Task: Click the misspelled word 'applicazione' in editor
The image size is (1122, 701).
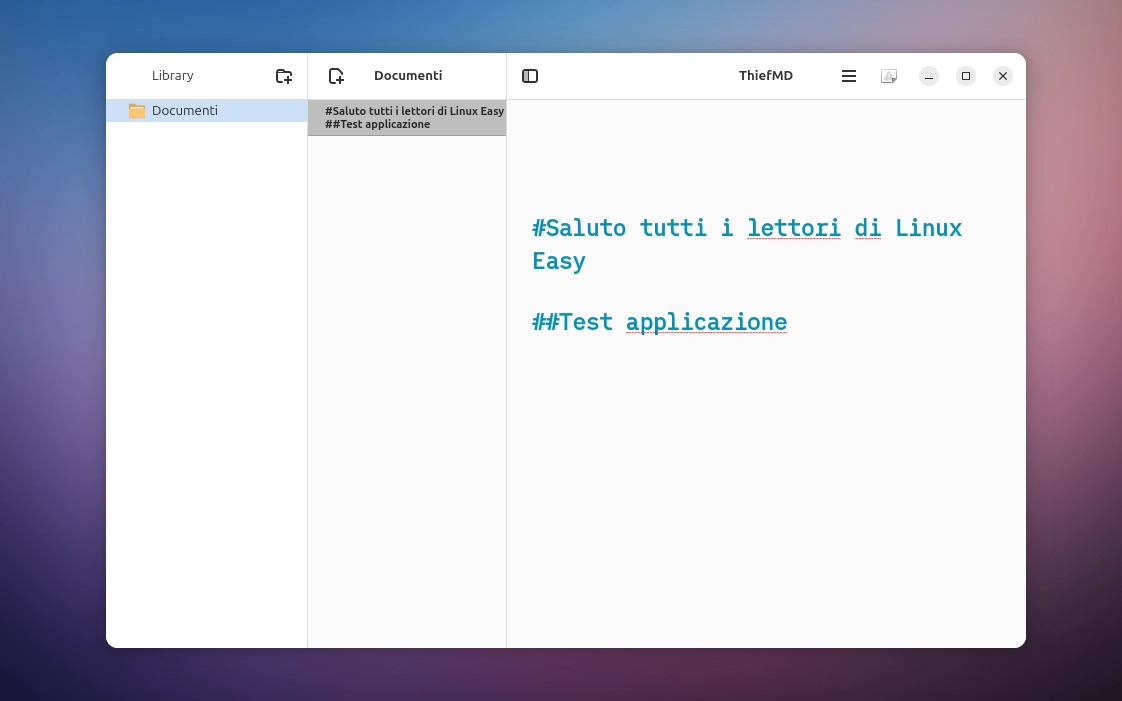Action: [x=706, y=322]
